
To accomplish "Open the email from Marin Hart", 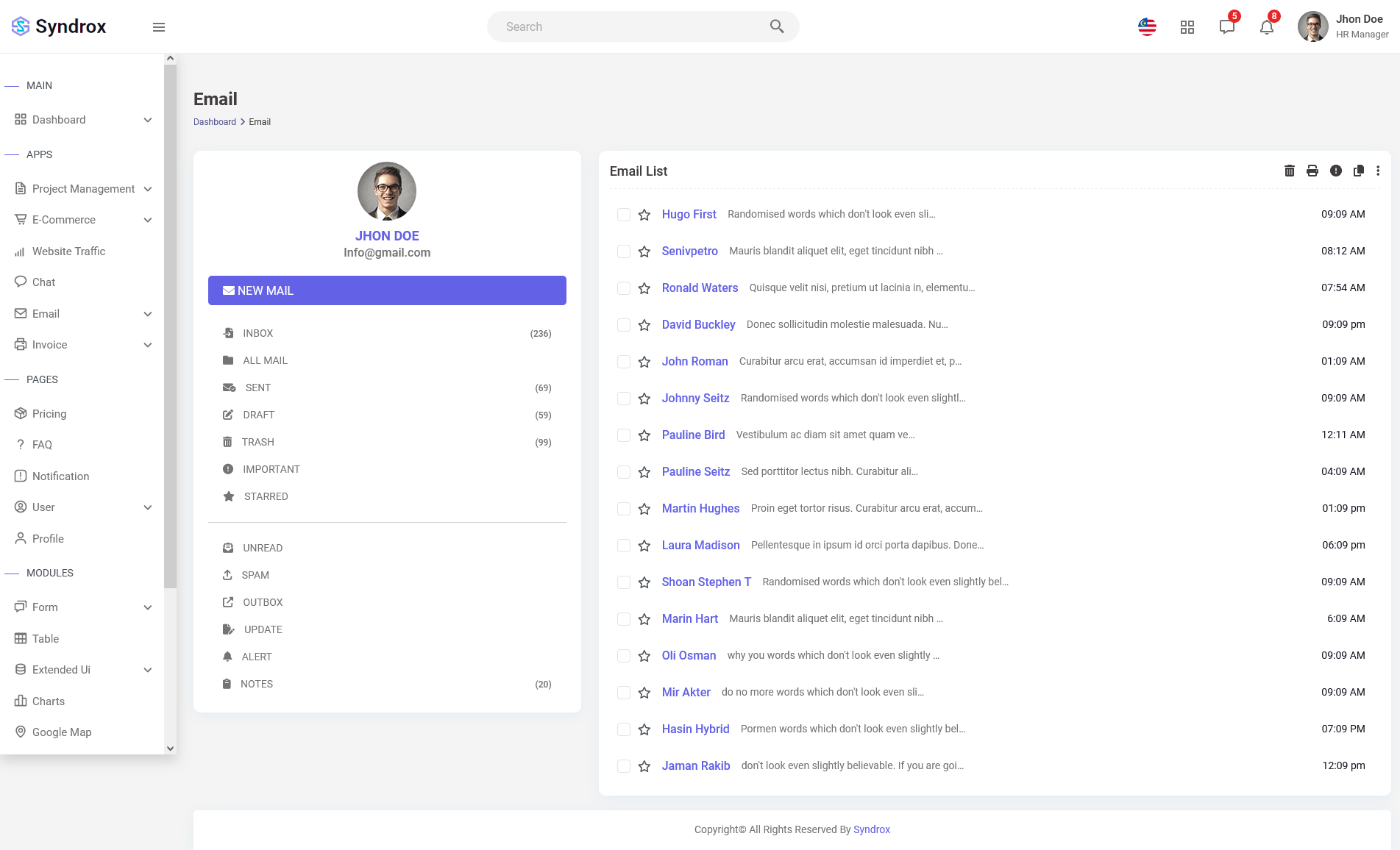I will click(689, 619).
